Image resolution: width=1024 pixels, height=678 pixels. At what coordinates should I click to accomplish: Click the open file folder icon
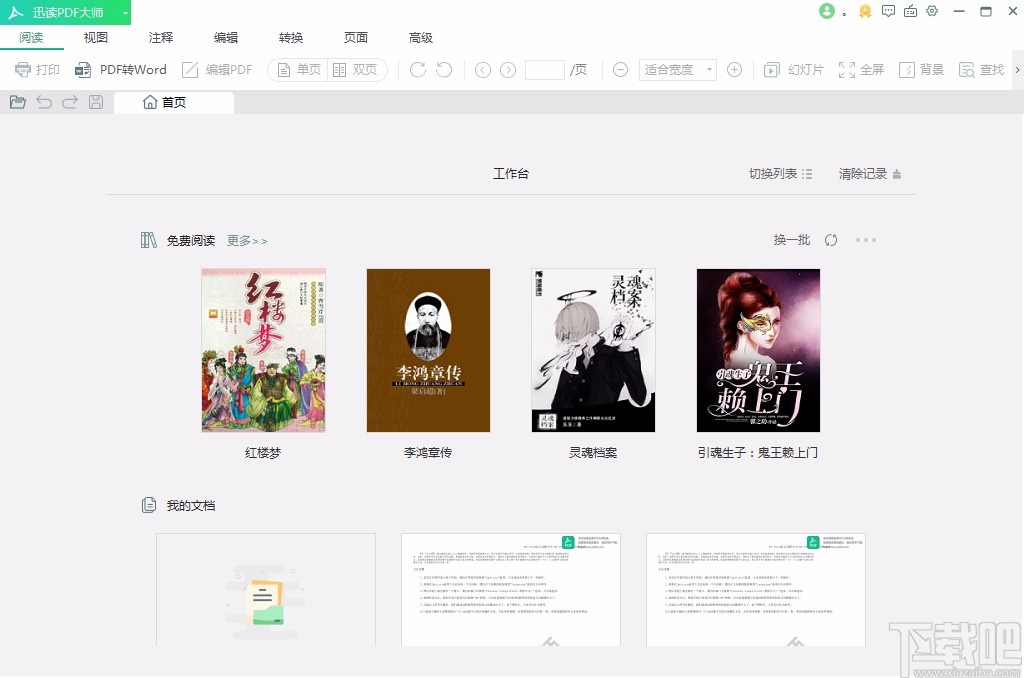[18, 102]
